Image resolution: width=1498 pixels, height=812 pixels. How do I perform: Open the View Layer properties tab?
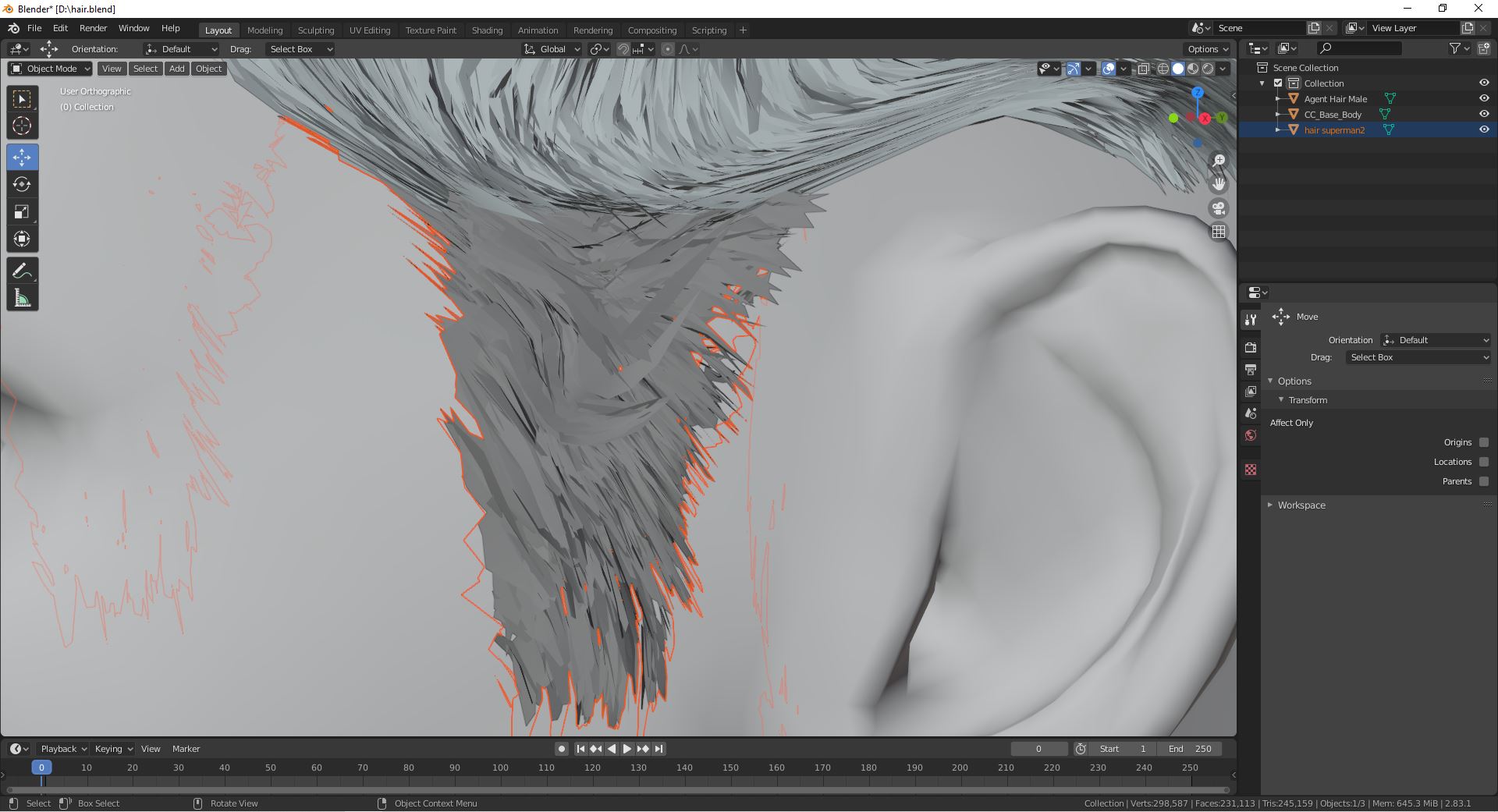click(1251, 391)
